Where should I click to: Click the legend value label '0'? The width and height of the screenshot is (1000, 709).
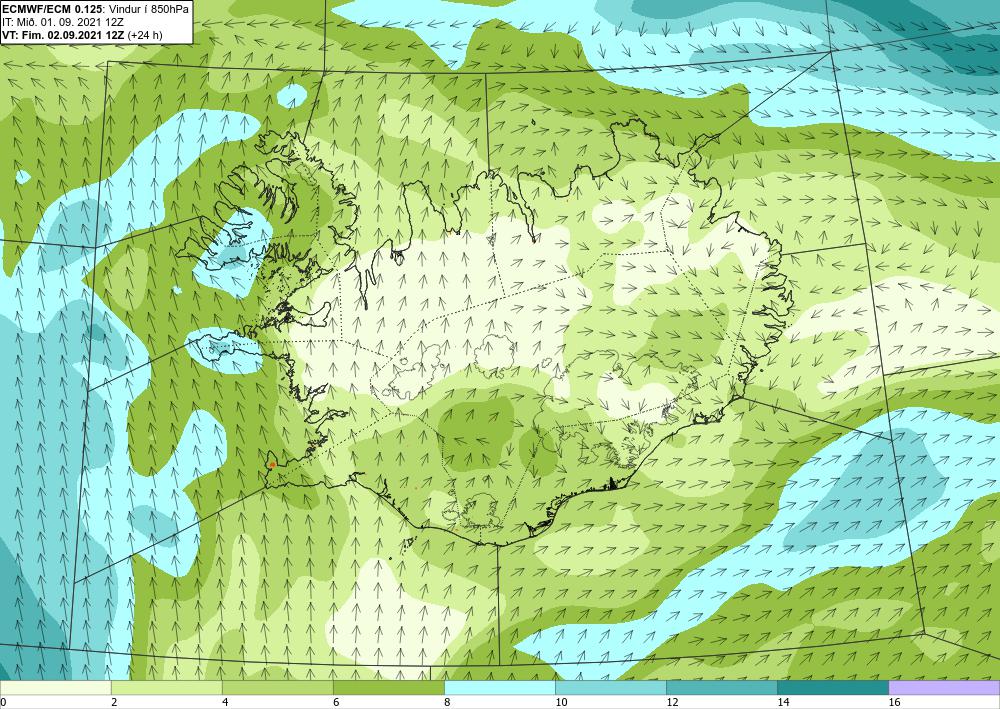point(3,703)
